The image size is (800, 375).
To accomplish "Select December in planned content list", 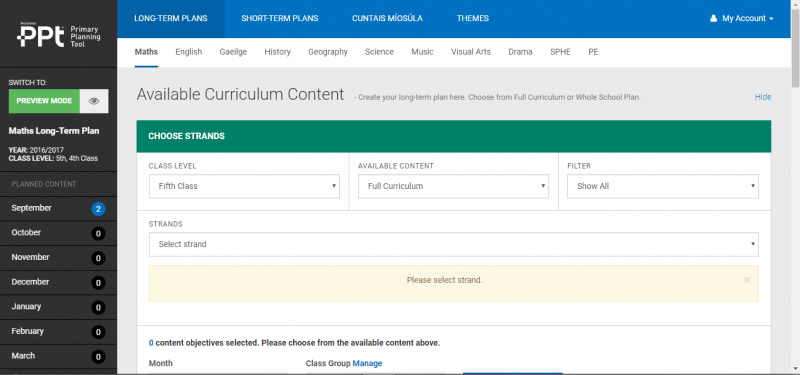I will point(58,282).
